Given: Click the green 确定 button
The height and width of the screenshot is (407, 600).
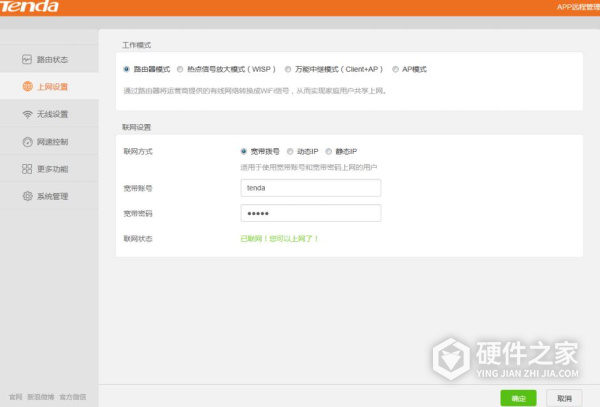Looking at the screenshot, I should tap(518, 398).
